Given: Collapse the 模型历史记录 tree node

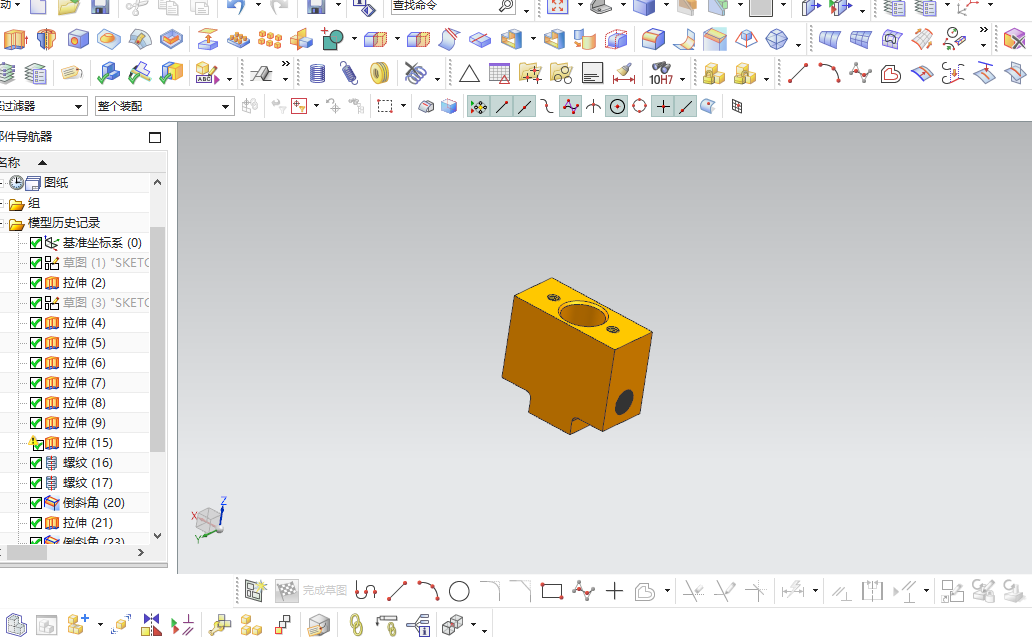Looking at the screenshot, I should [2, 224].
